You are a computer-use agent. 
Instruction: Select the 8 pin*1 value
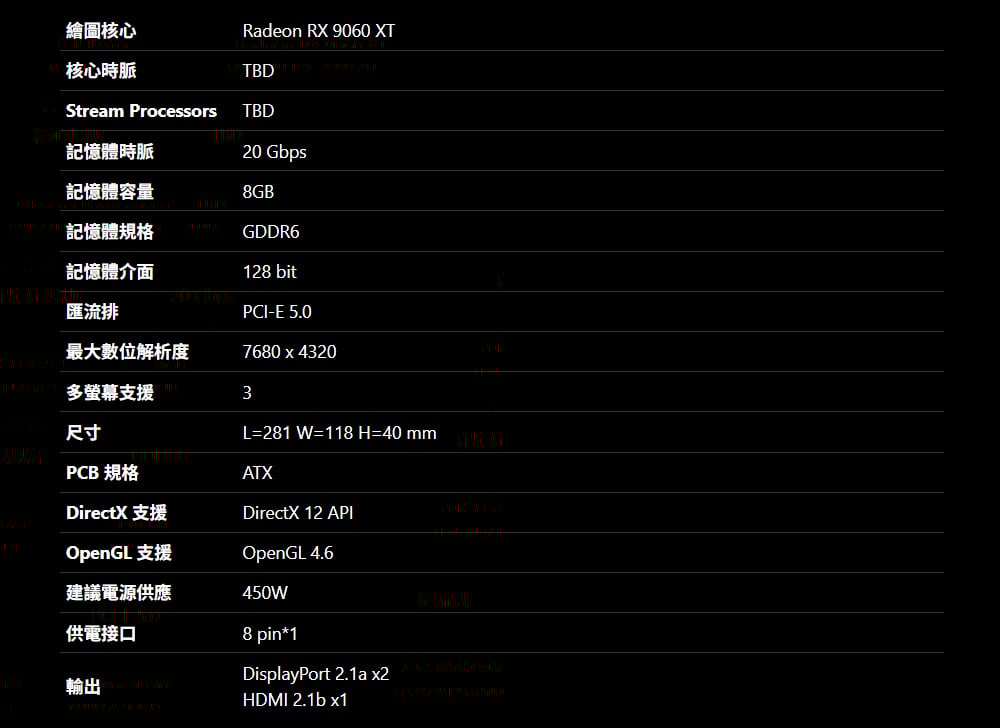click(x=270, y=634)
